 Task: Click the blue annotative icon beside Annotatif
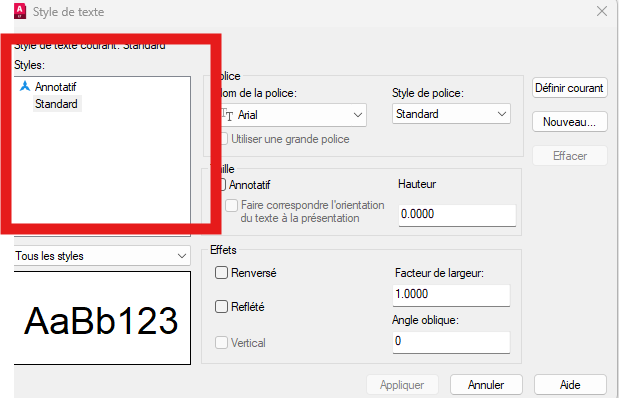coord(25,86)
